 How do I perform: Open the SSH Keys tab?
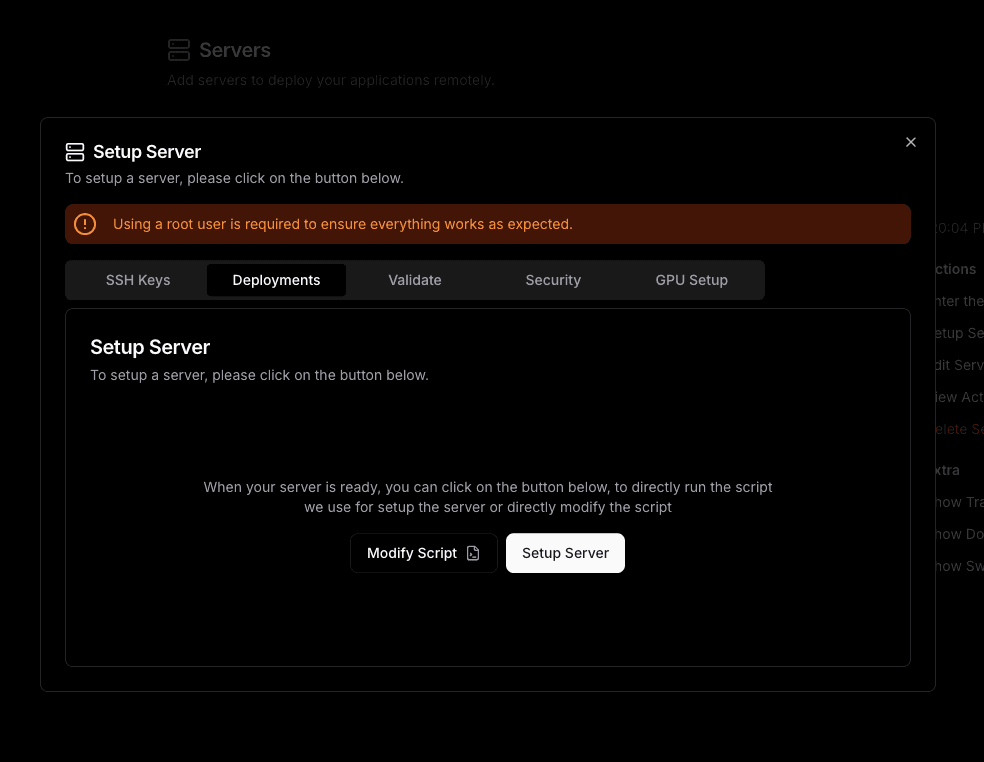tap(138, 280)
